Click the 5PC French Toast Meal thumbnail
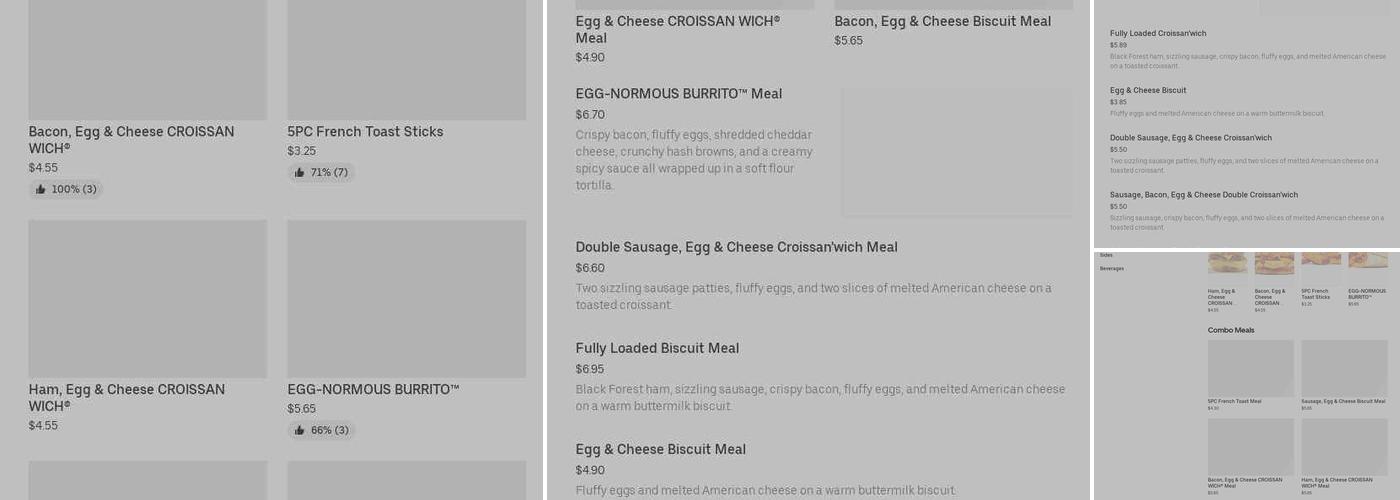 (1250, 368)
